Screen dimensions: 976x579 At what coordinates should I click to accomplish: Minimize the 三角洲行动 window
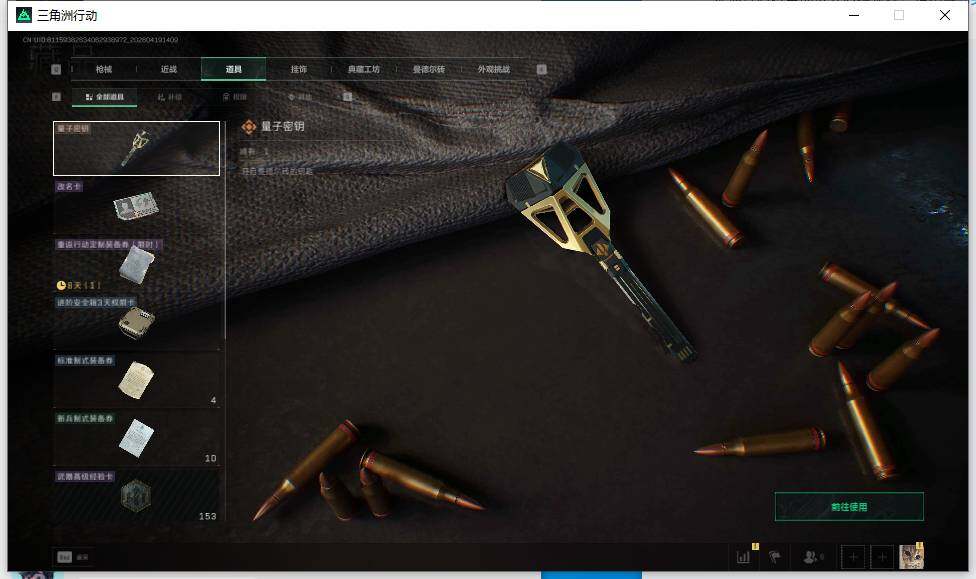tap(854, 15)
